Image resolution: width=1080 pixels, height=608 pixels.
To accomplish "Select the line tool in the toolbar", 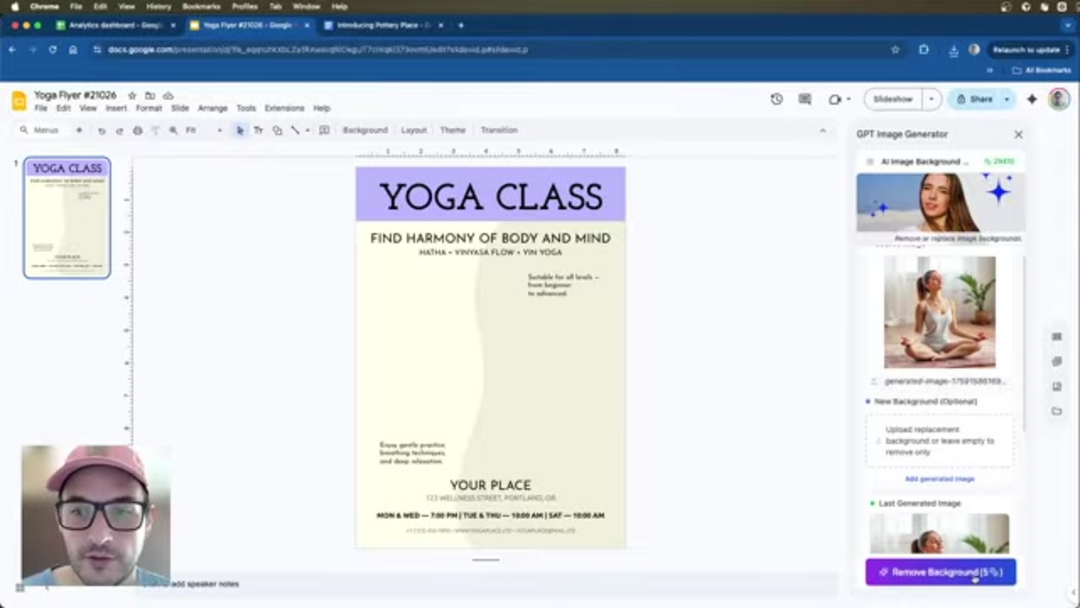I will click(x=295, y=130).
